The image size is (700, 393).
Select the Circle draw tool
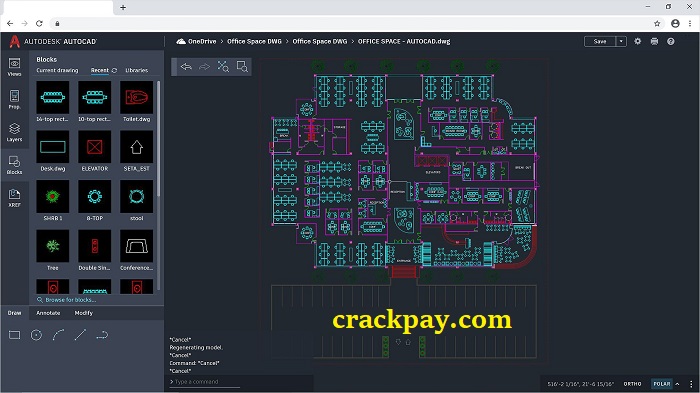click(37, 335)
